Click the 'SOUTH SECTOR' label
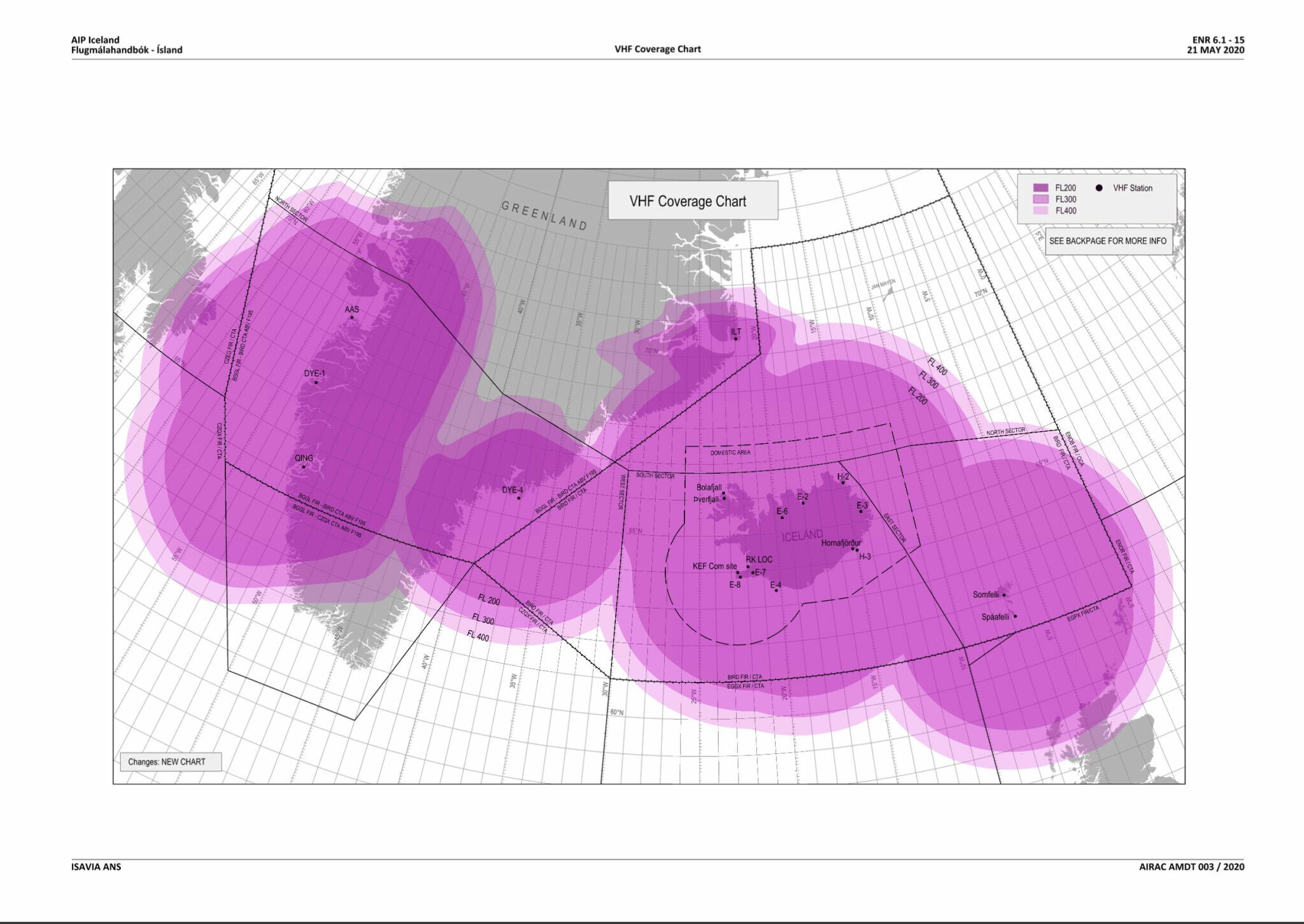 point(655,476)
